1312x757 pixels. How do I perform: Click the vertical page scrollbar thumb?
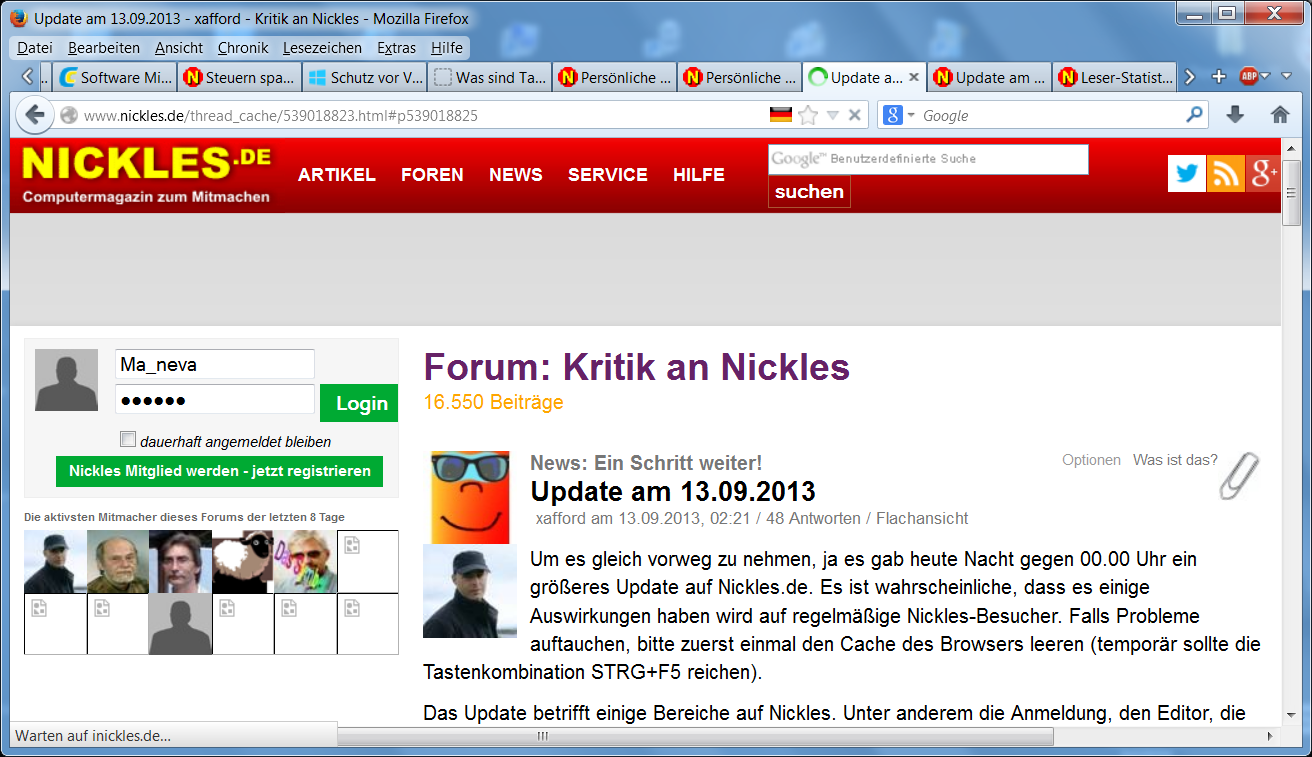tap(1291, 193)
